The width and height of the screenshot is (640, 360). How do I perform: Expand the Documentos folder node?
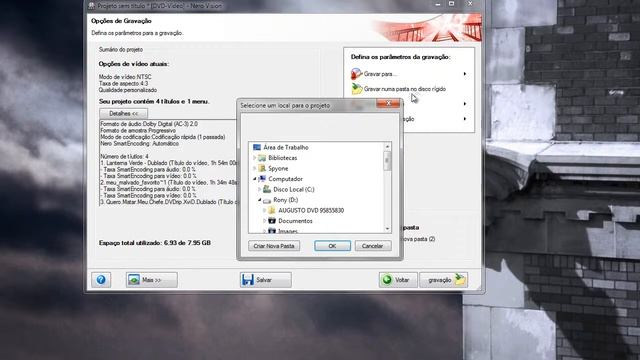[x=264, y=221]
